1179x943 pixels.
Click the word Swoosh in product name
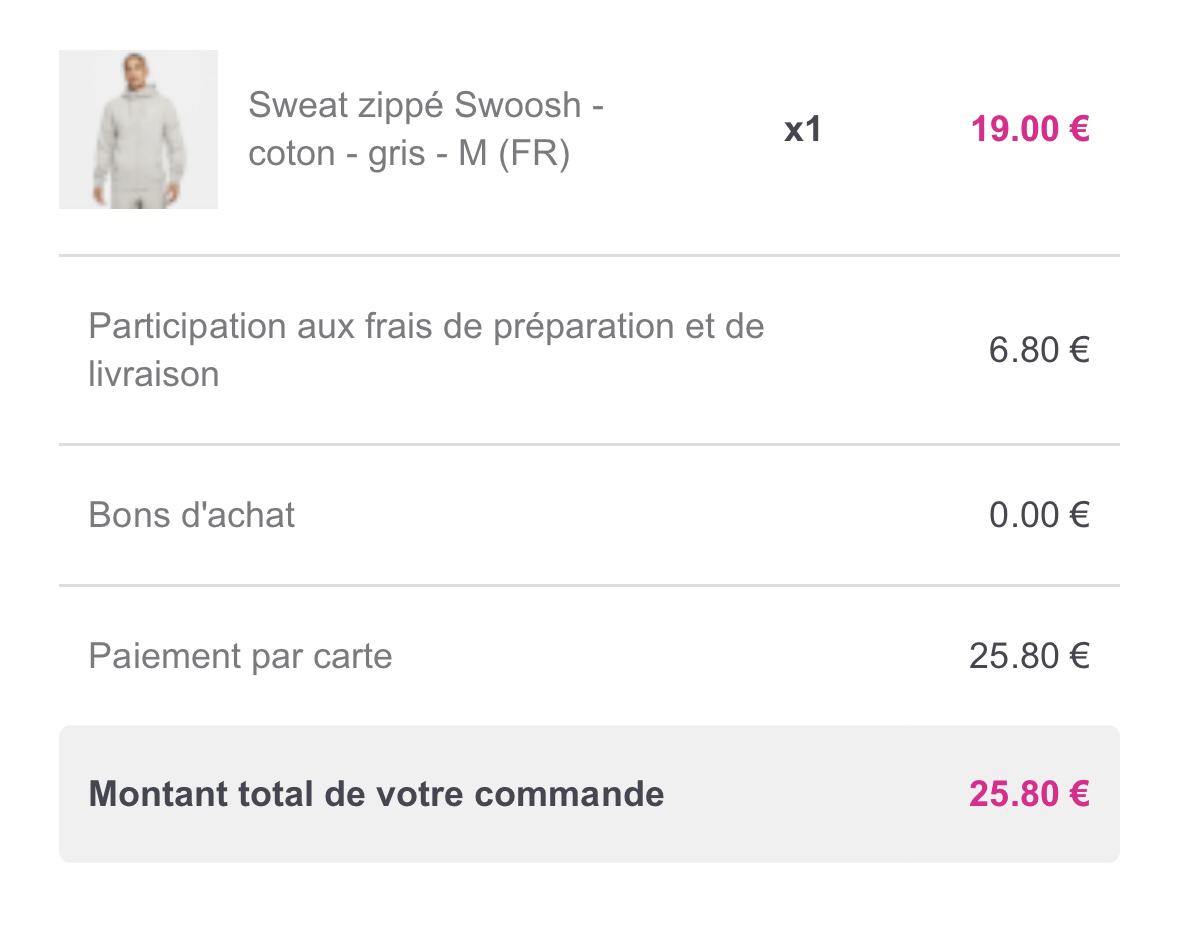(x=518, y=105)
